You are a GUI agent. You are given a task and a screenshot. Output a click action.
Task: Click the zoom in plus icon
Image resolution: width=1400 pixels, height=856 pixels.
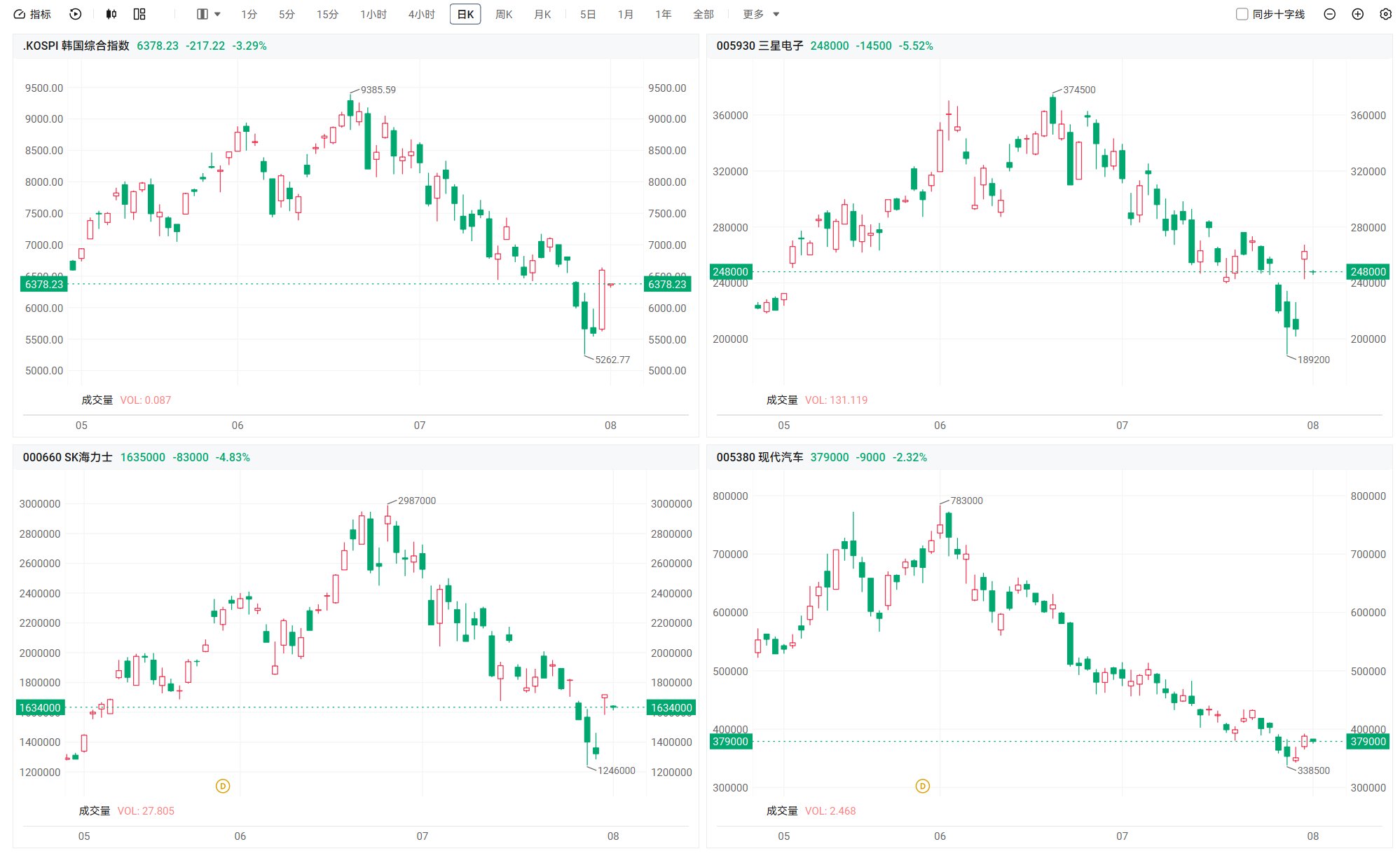(1357, 14)
